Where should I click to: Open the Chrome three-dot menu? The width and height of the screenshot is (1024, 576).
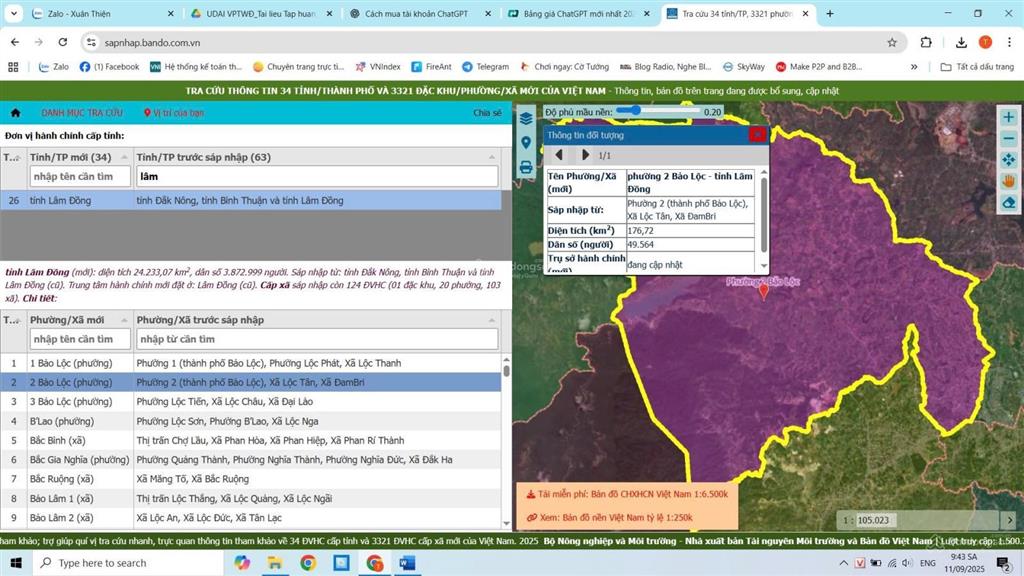click(1009, 42)
